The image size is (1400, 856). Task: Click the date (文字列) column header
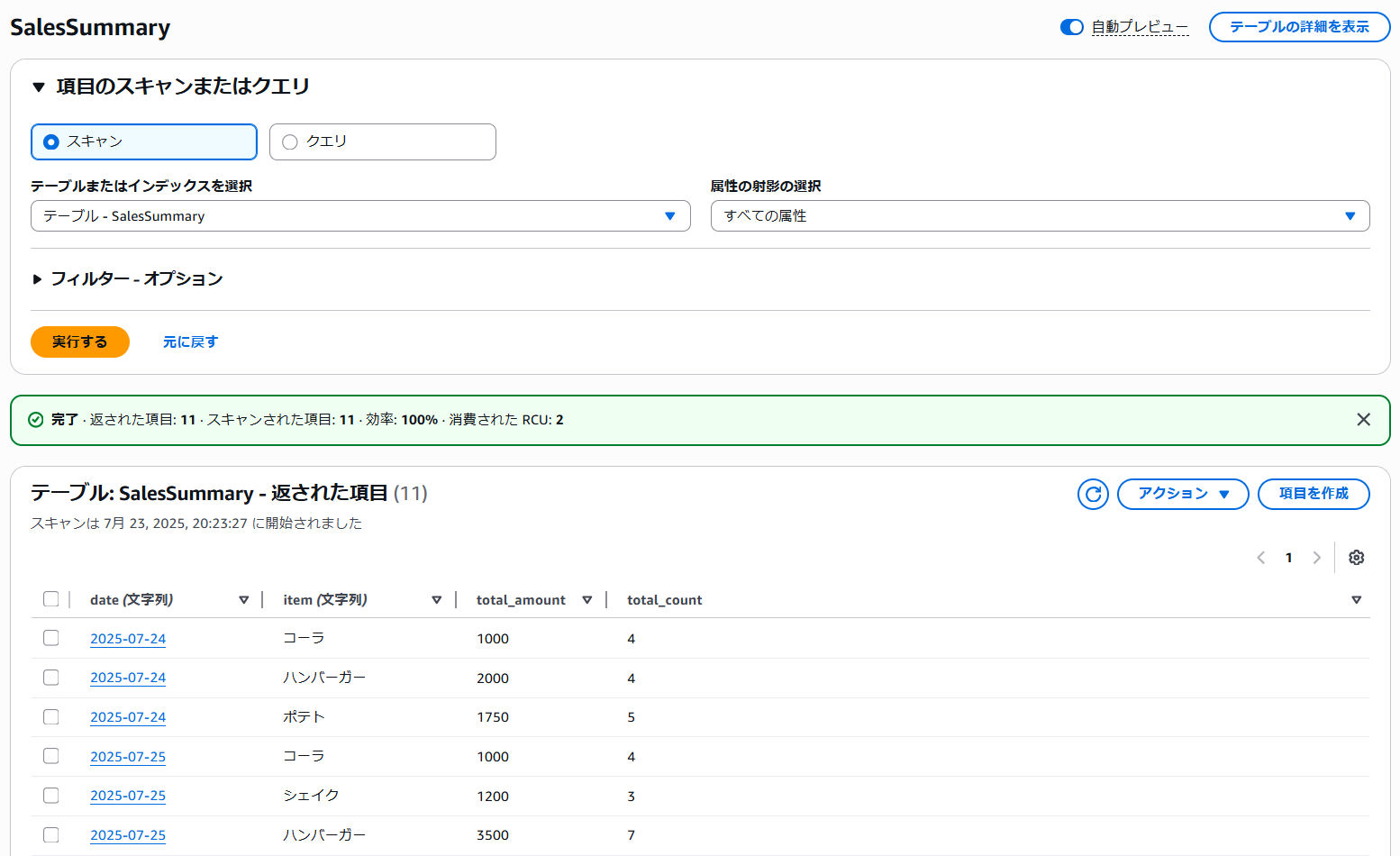tap(132, 600)
